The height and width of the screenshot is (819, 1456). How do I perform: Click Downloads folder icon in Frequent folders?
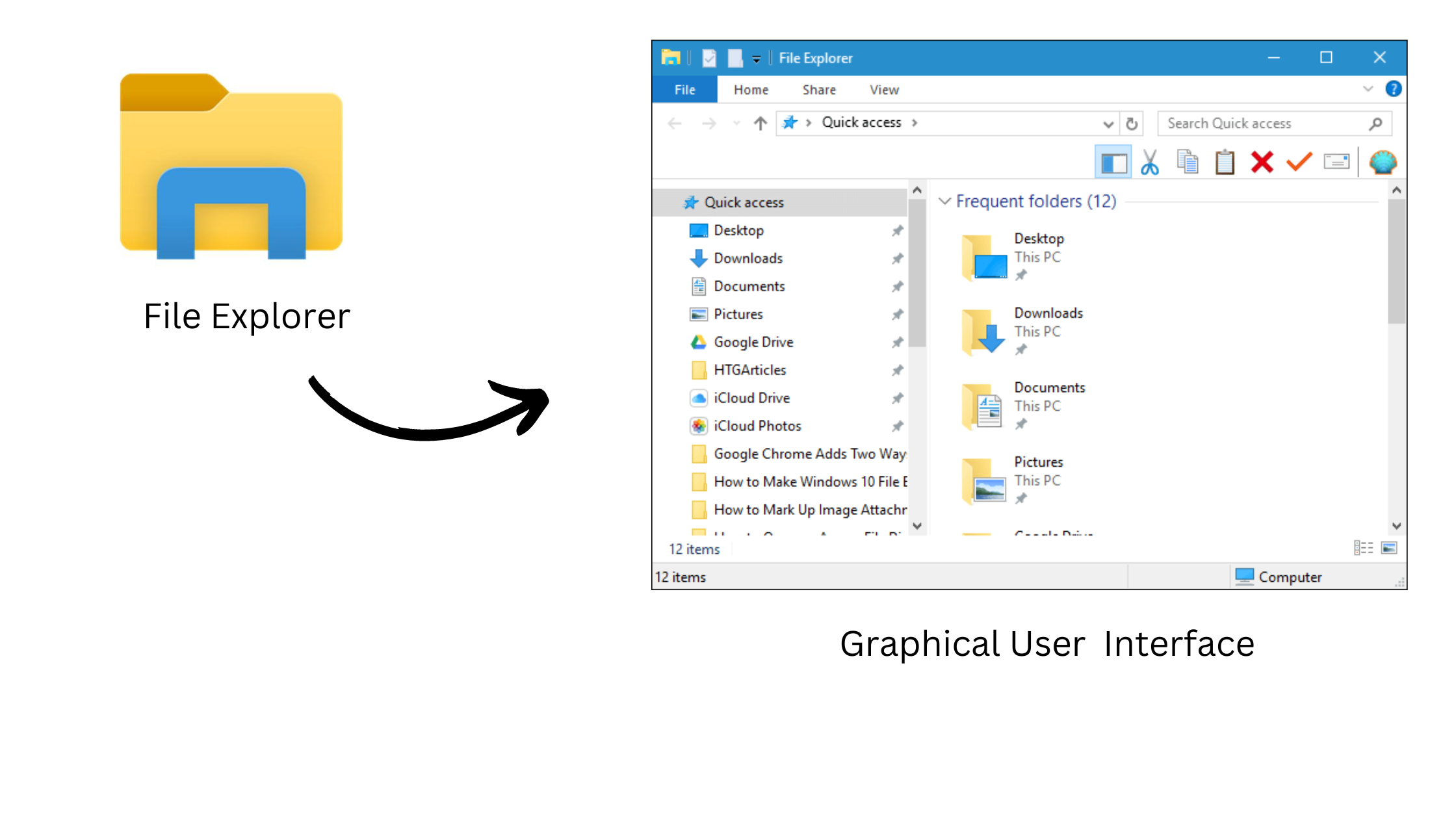coord(985,332)
